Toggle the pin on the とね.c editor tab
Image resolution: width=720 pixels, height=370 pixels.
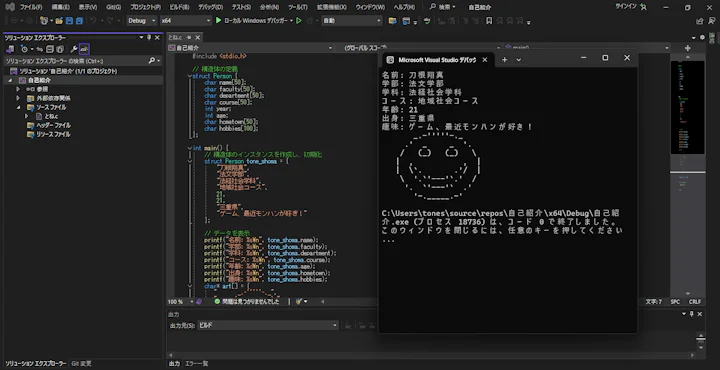189,38
